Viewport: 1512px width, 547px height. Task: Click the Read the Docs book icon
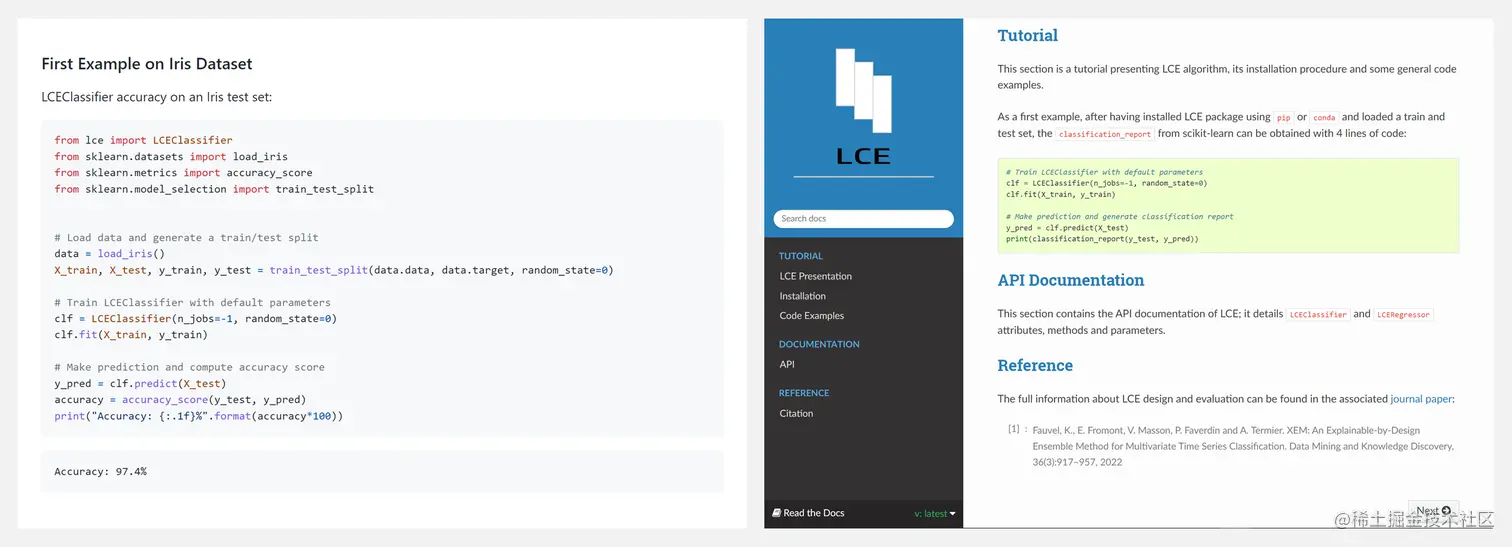776,513
